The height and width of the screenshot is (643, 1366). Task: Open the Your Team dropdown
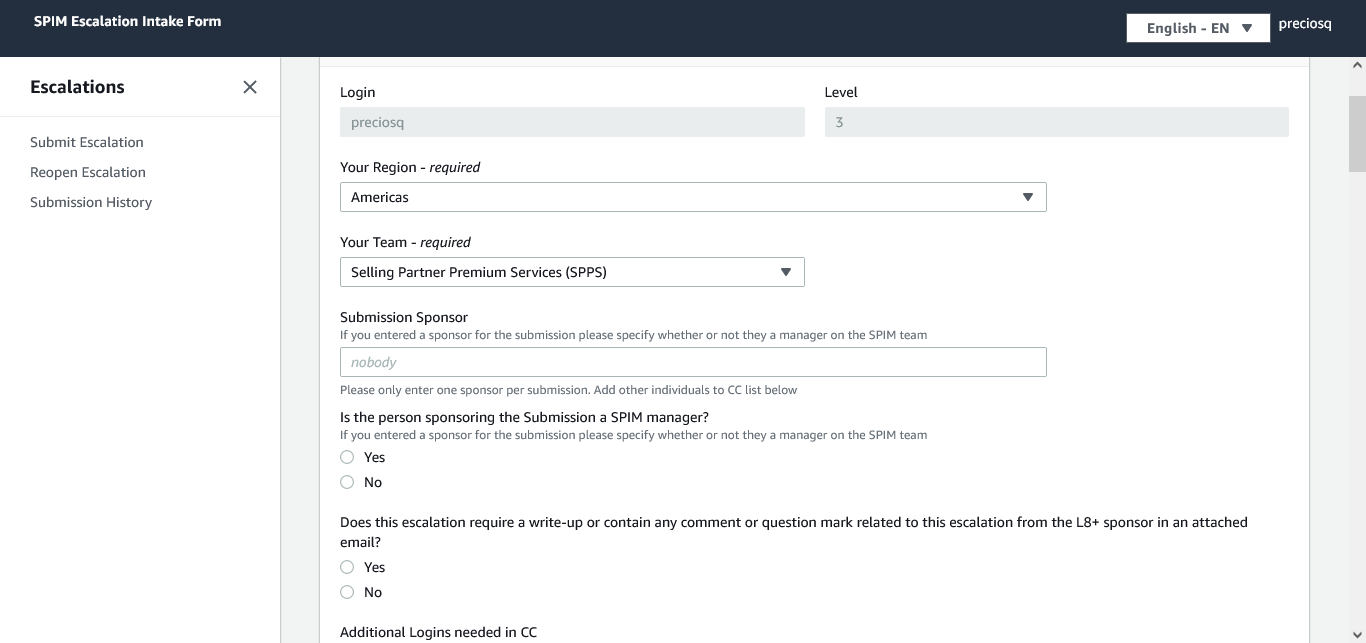point(571,272)
